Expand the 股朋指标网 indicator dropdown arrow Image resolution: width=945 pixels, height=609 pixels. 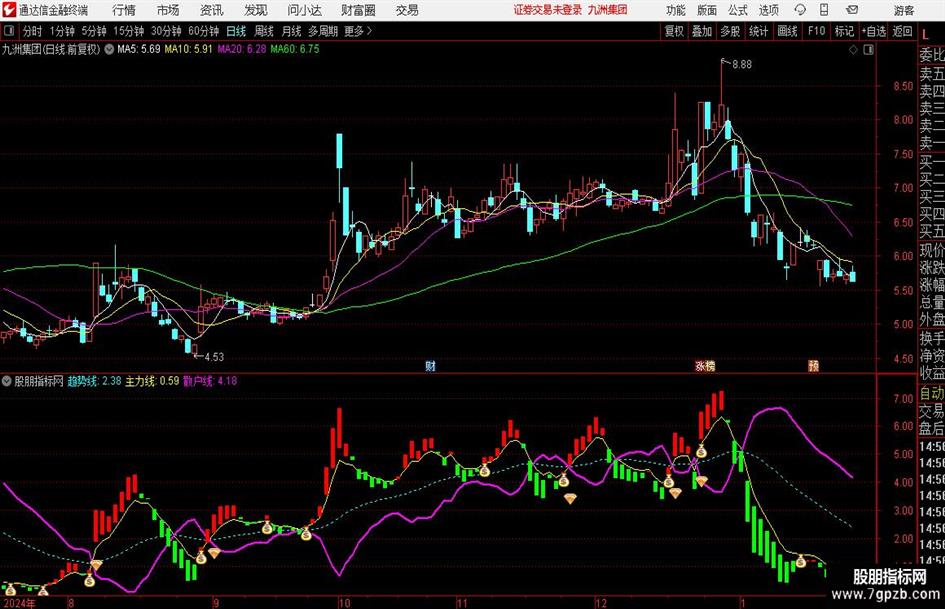[7, 381]
